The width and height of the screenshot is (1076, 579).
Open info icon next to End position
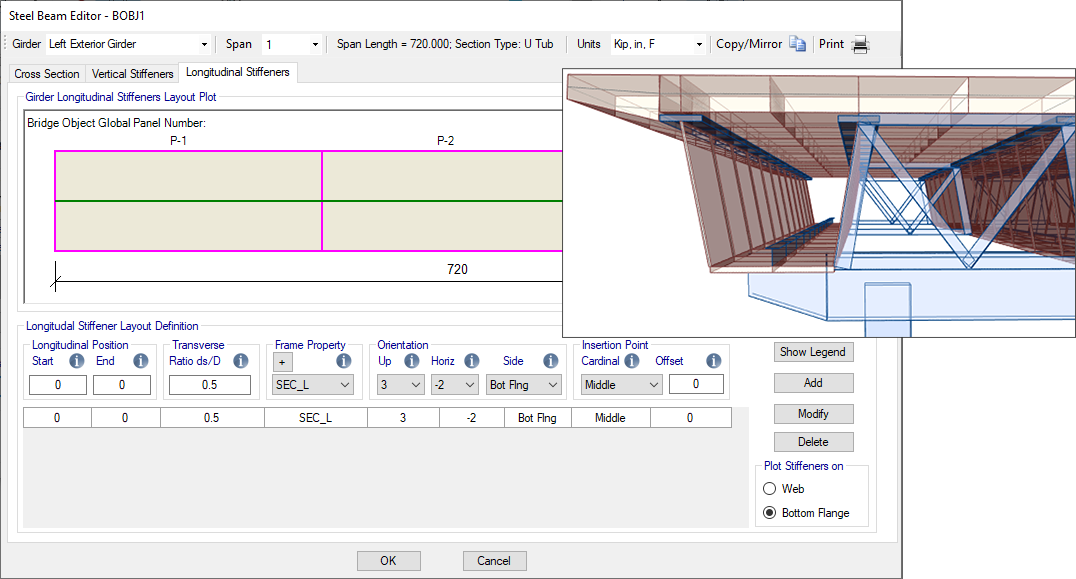coord(141,361)
